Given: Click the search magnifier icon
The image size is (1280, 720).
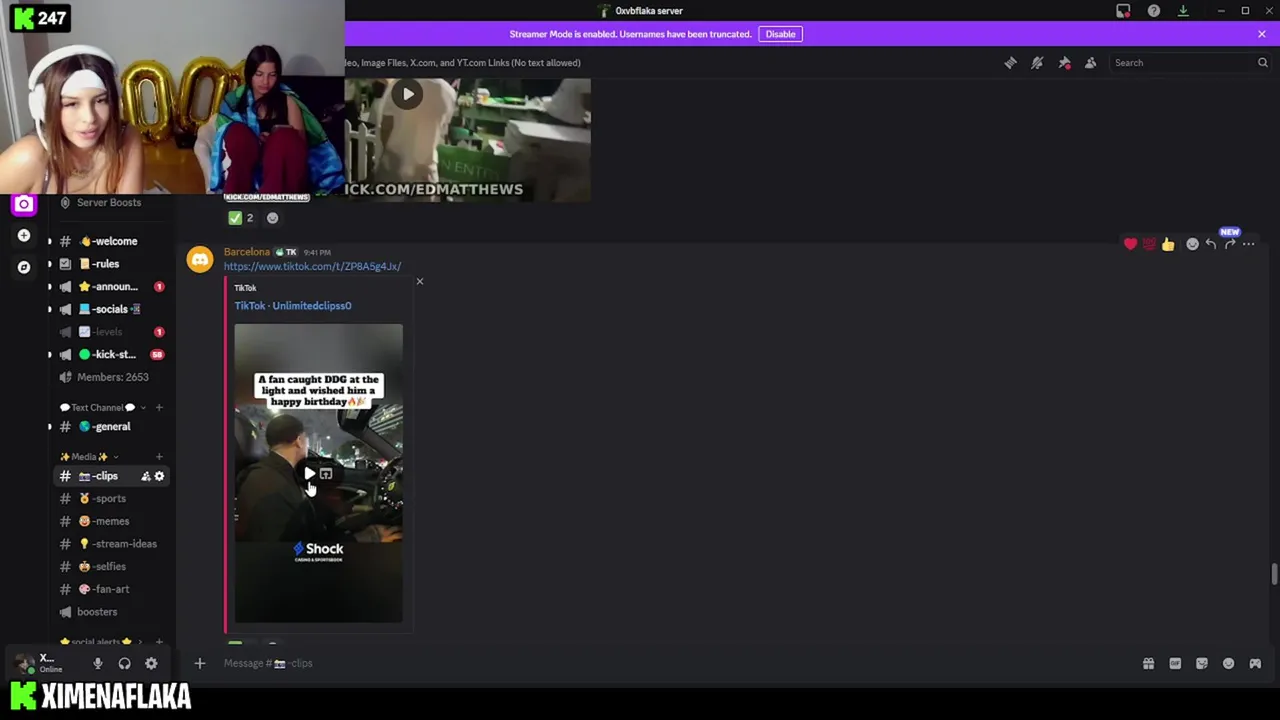Looking at the screenshot, I should [1262, 63].
